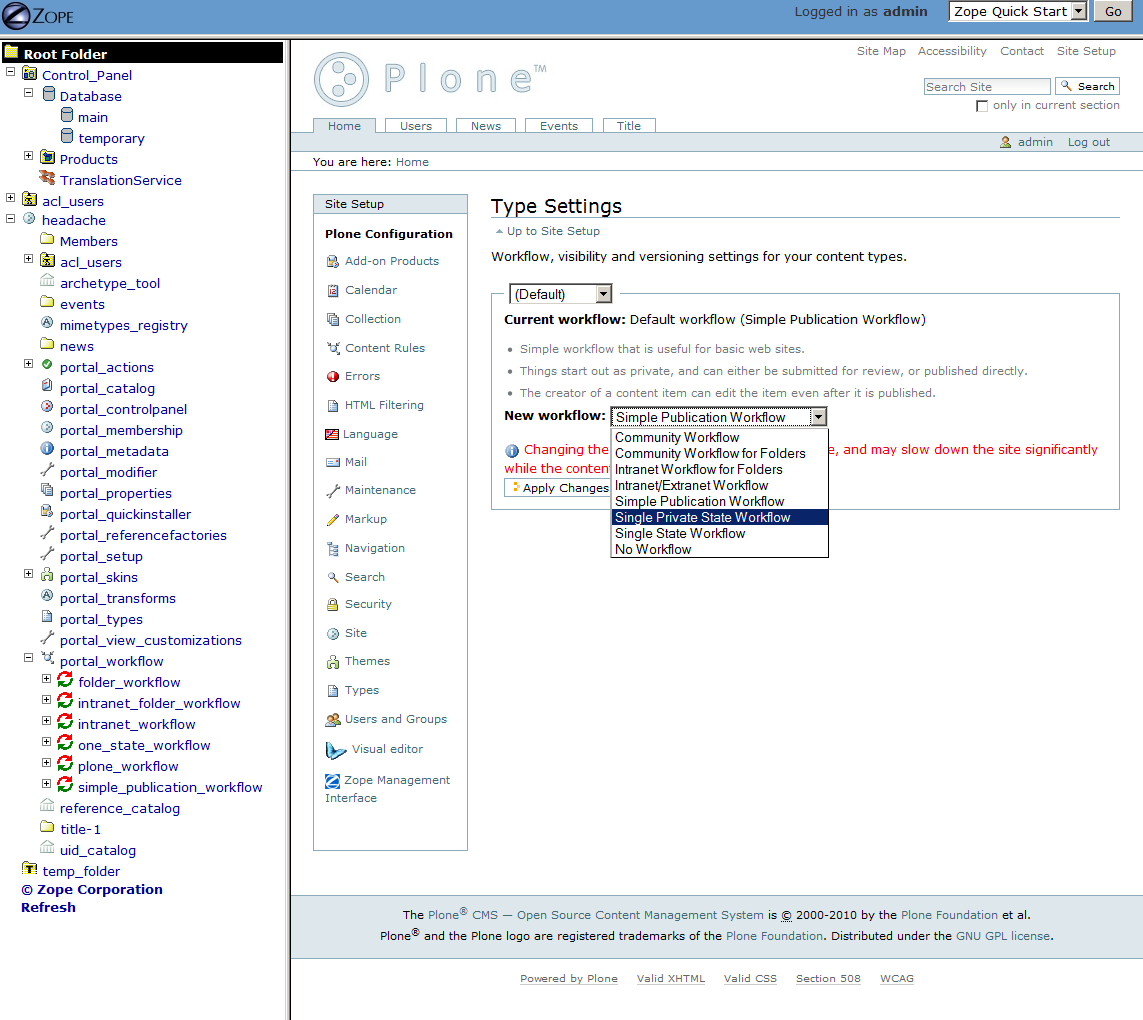
Task: Open portal_quickinstaller in the tree
Action: 125,515
